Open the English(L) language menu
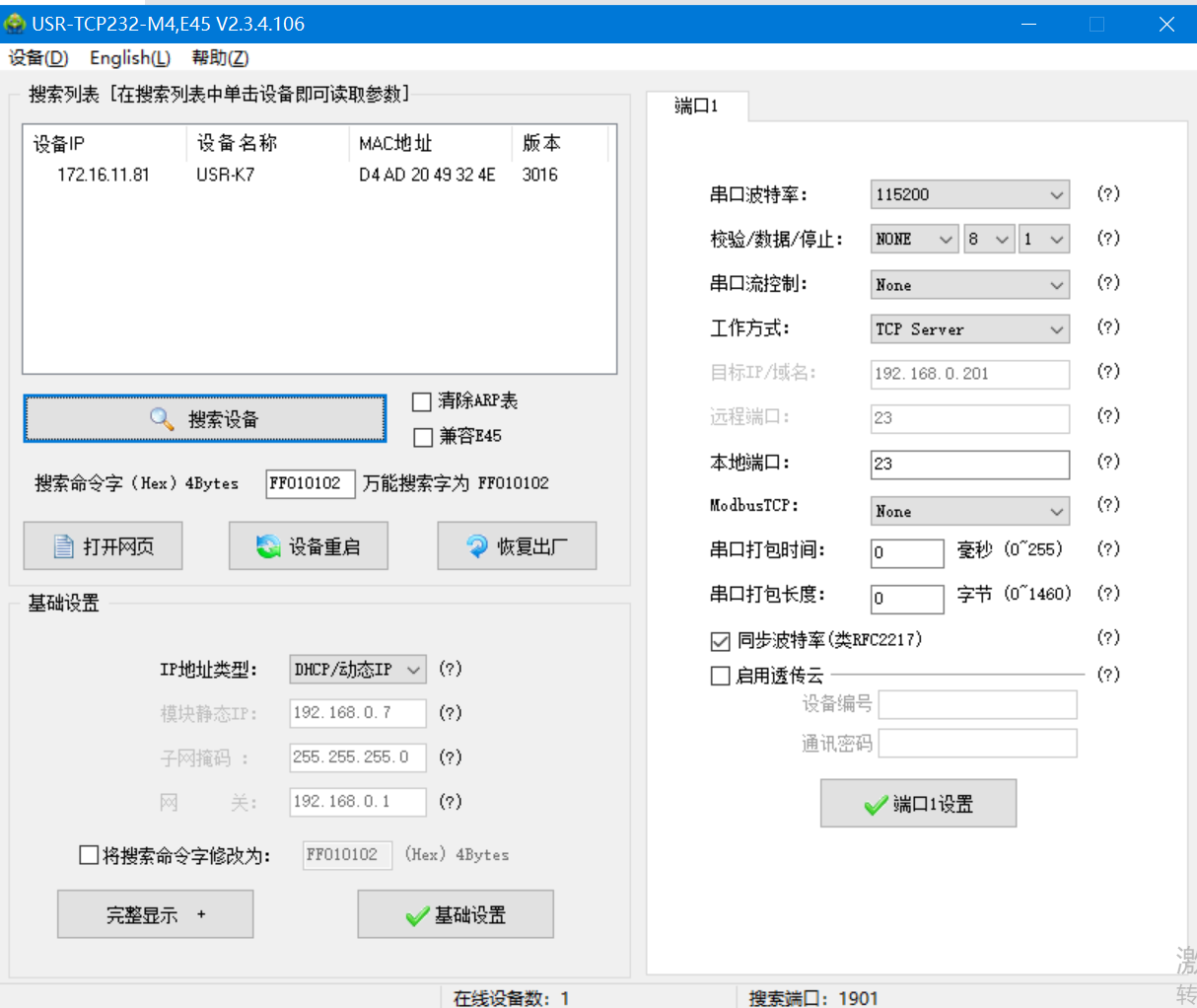The image size is (1197, 1008). click(129, 58)
